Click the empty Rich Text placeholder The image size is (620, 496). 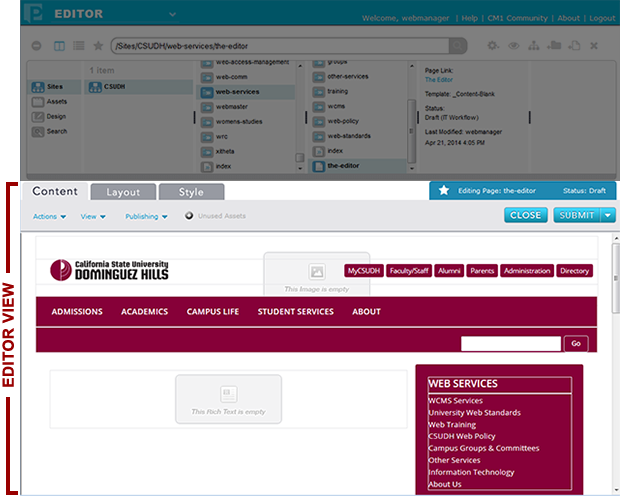[x=229, y=399]
